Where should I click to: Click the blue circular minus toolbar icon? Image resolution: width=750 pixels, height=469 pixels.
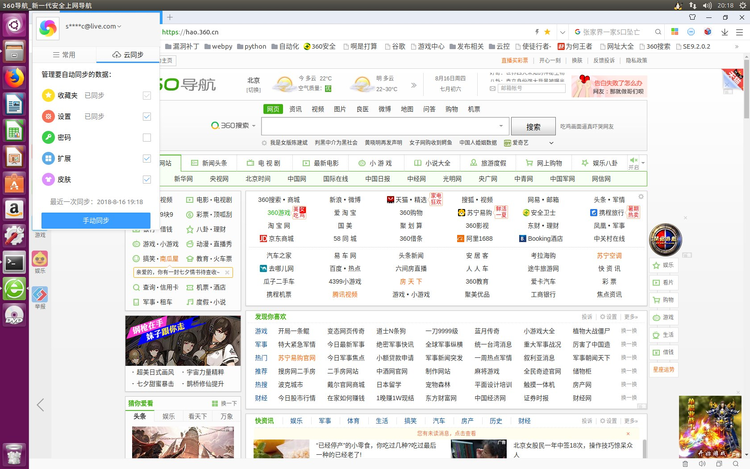coord(691,32)
